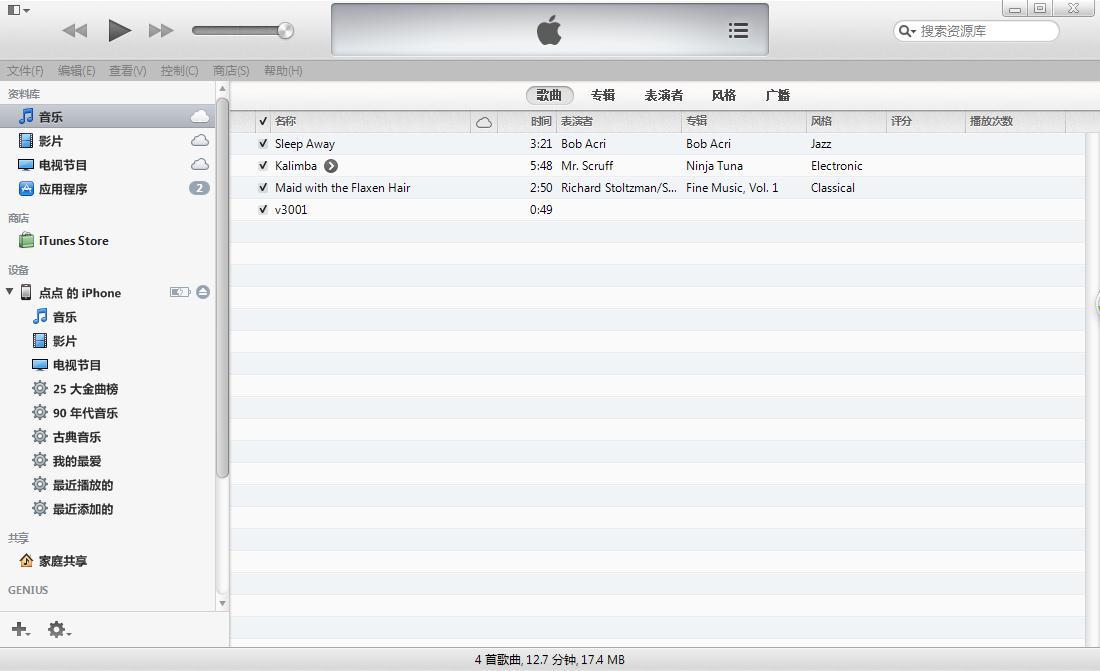1100x671 pixels.
Task: Open the 文件(F) menu
Action: 25,71
